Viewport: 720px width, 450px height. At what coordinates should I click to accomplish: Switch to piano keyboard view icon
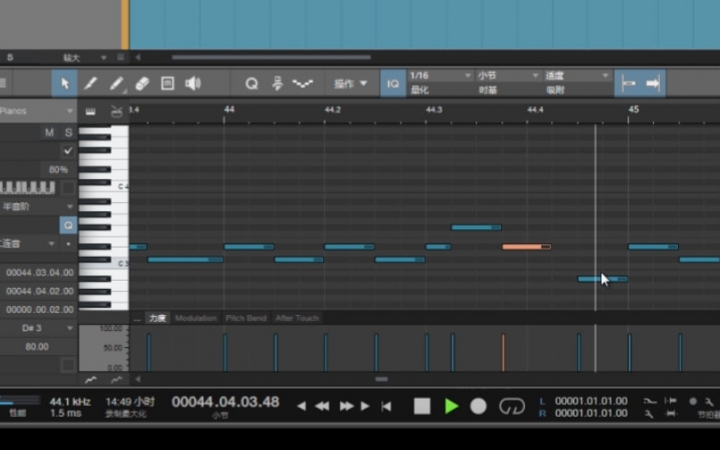(x=91, y=110)
